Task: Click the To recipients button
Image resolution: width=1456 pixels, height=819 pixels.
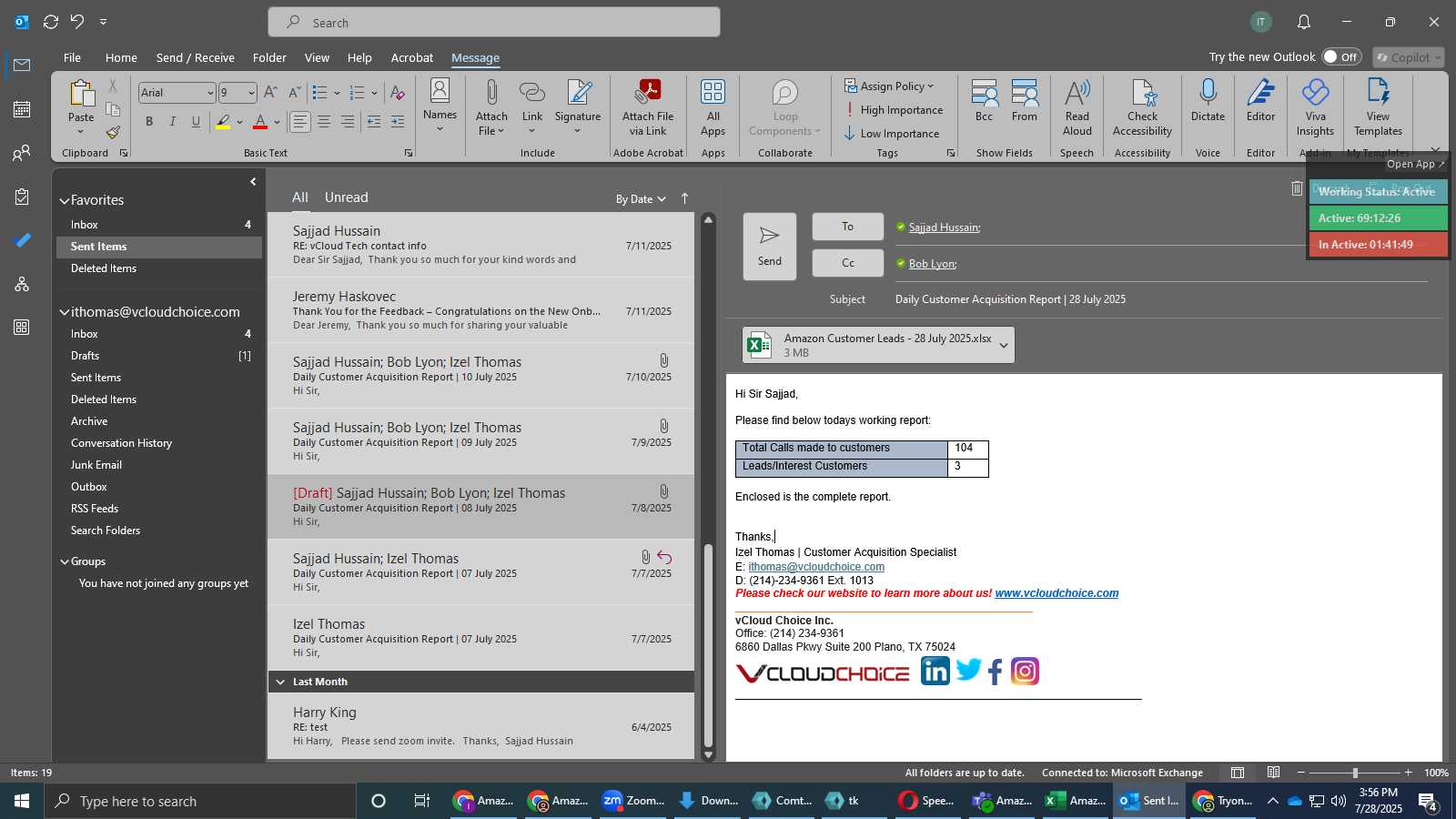Action: pyautogui.click(x=848, y=227)
